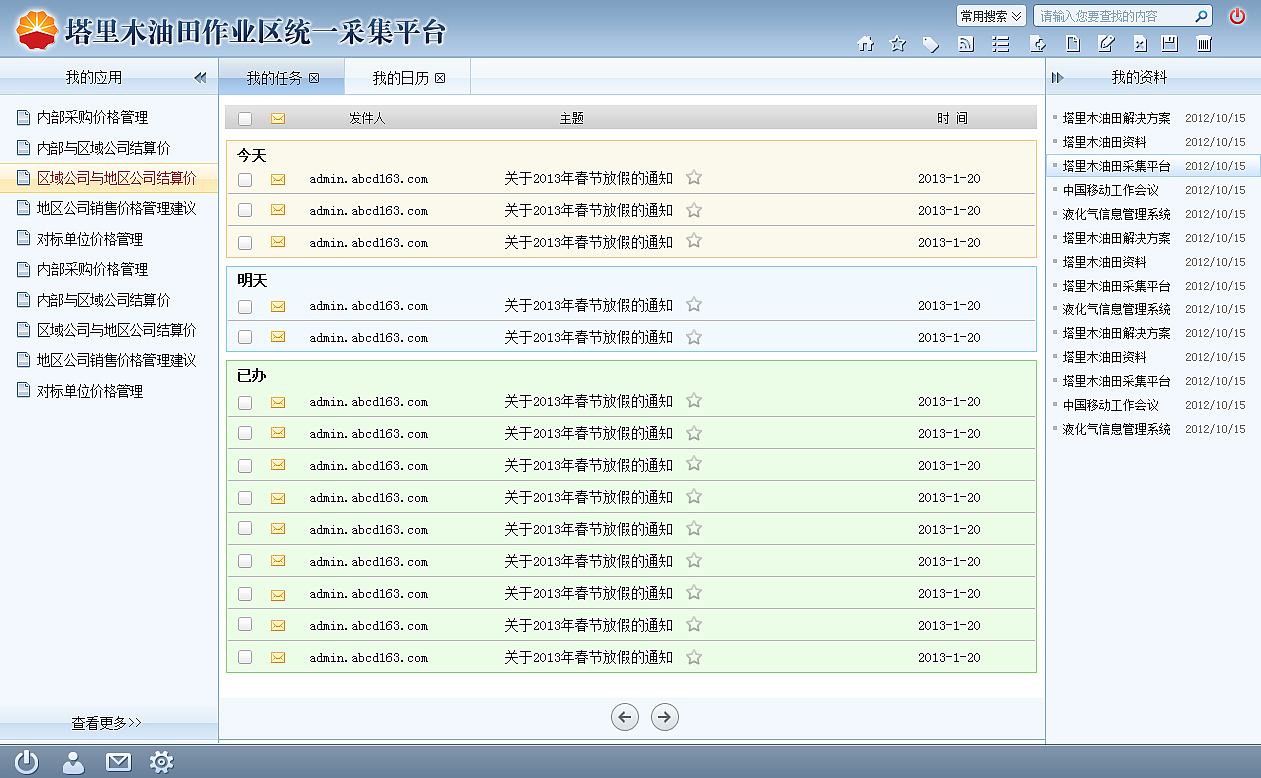Viewport: 1261px width, 778px height.
Task: Star the first message under 今天
Action: (x=694, y=177)
